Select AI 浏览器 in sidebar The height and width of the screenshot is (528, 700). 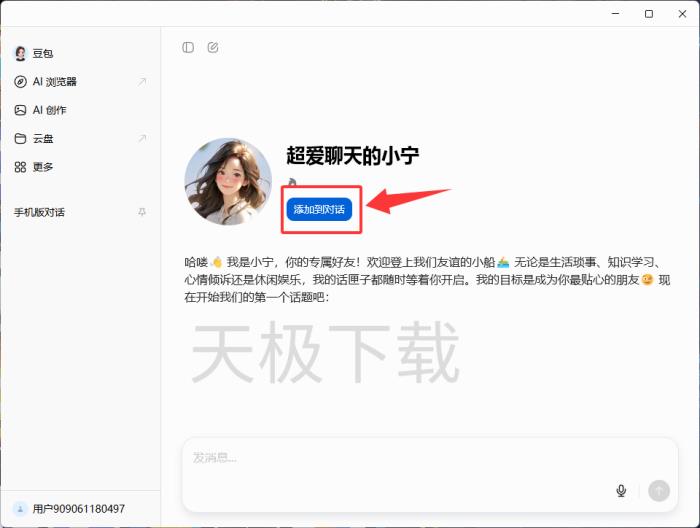click(54, 82)
